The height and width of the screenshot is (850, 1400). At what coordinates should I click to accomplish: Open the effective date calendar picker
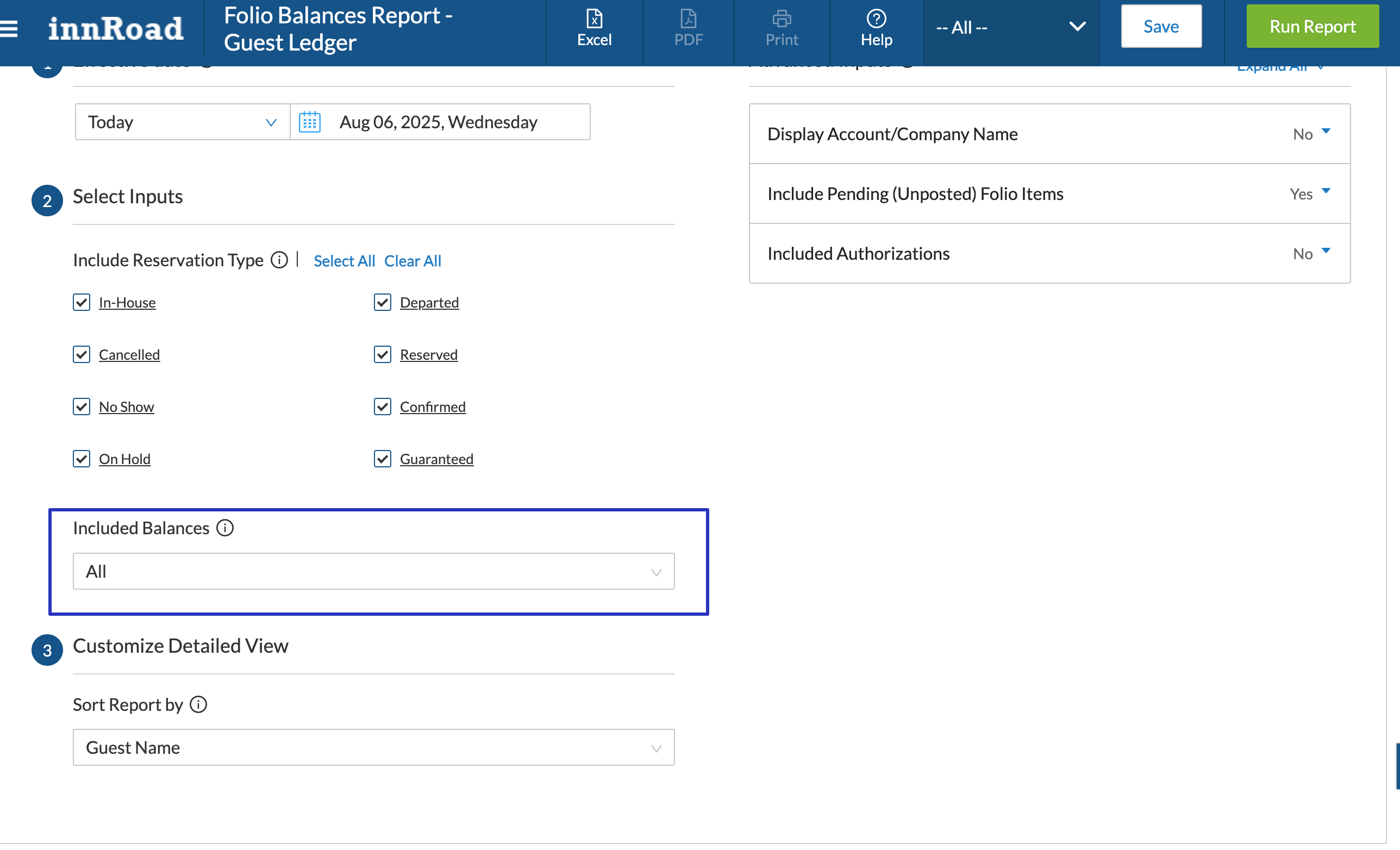(310, 122)
